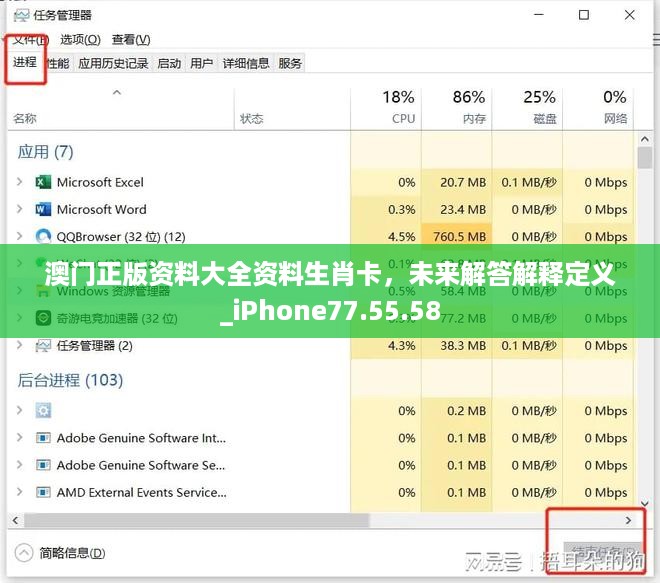Click the horizontal scrollbar left arrow
Viewport: 660px width, 583px height.
[16, 520]
